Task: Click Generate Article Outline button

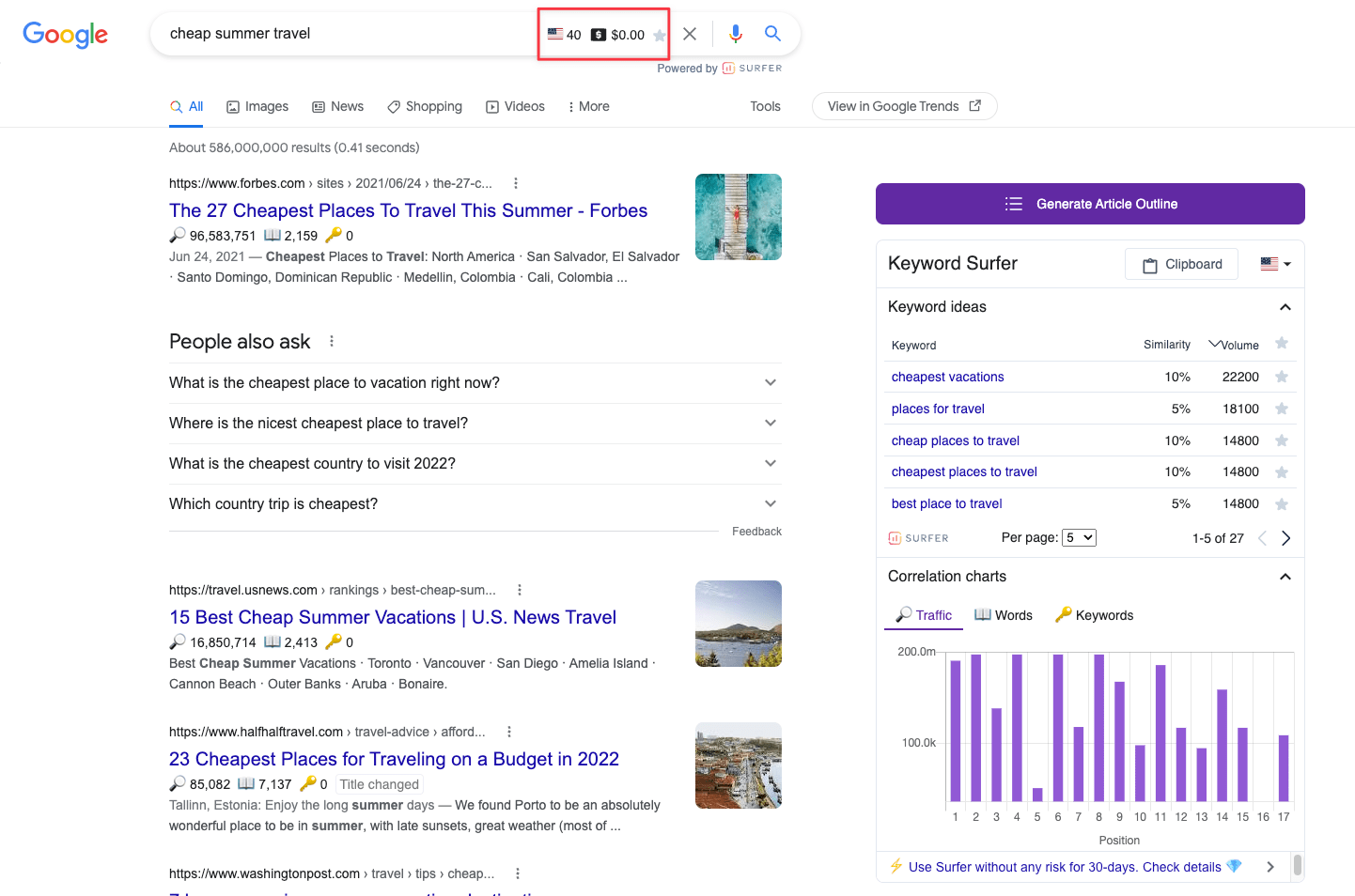Action: 1090,204
